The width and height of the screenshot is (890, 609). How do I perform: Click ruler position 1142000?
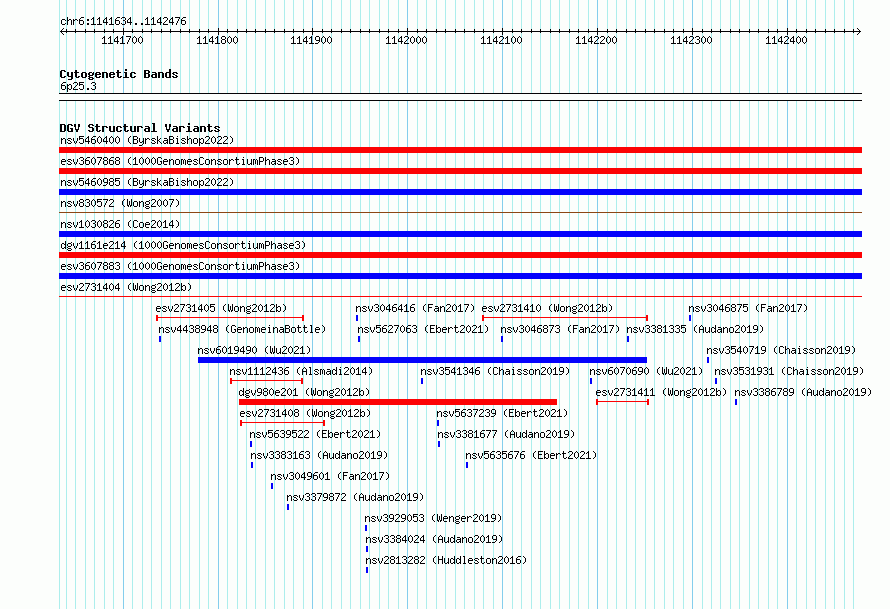tap(406, 40)
